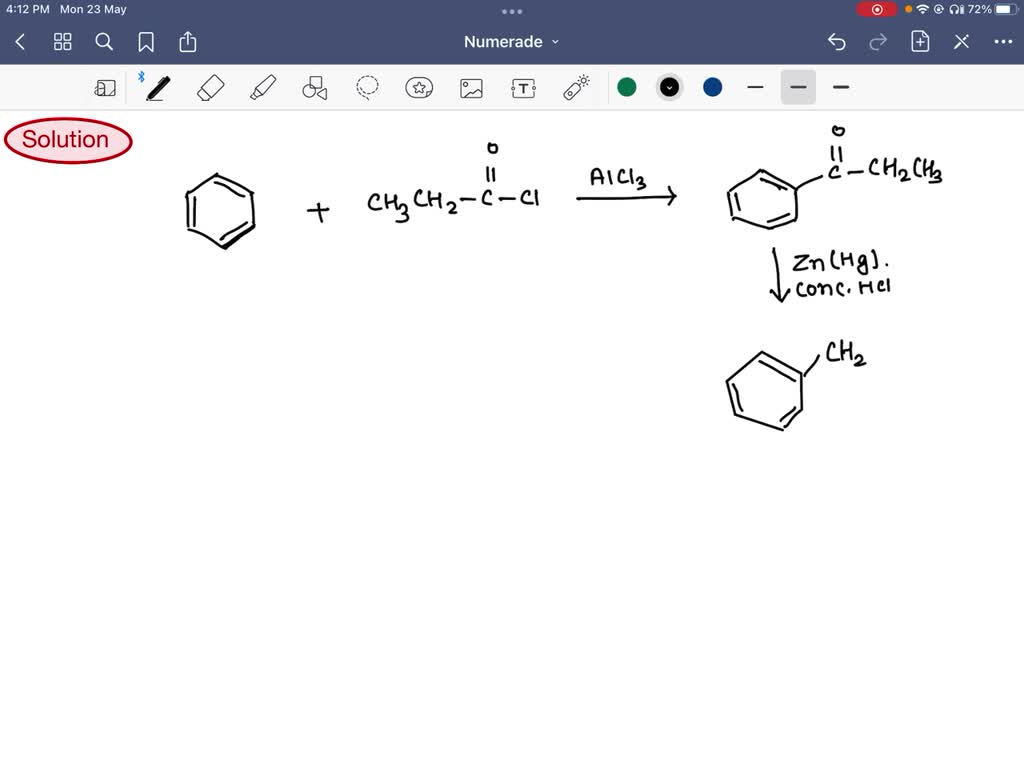Screen dimensions: 1024x768
Task: Open the more options ellipsis menu
Action: (1003, 42)
